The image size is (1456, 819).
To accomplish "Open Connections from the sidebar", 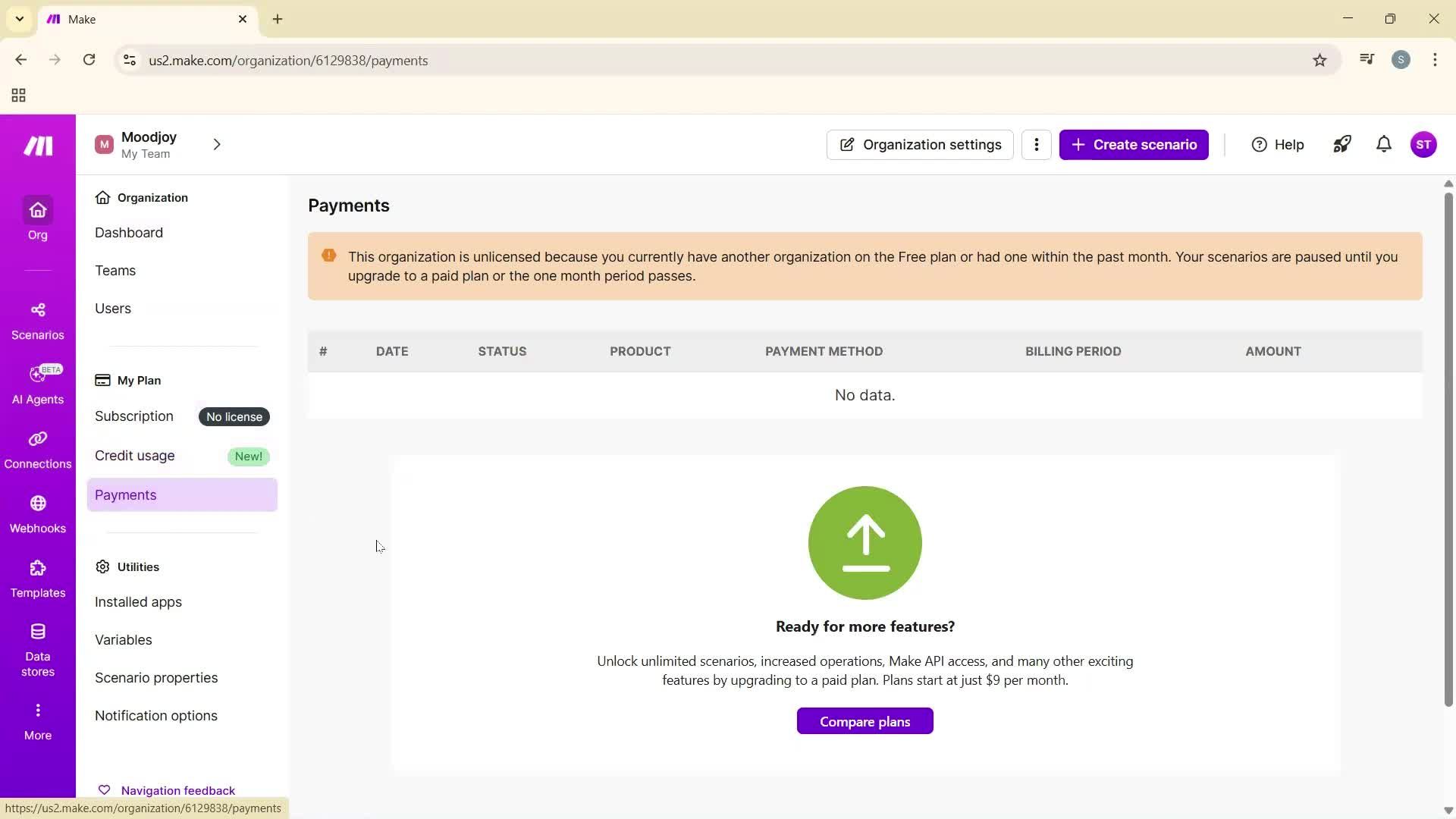I will (37, 448).
